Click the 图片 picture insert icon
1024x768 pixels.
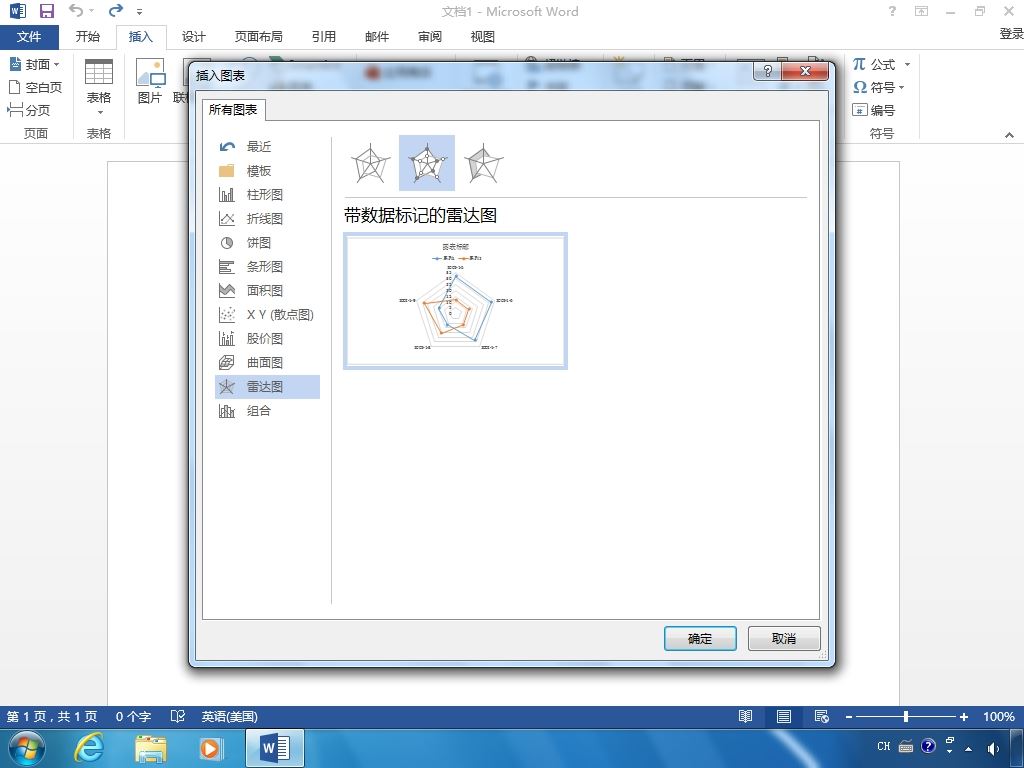[x=150, y=82]
